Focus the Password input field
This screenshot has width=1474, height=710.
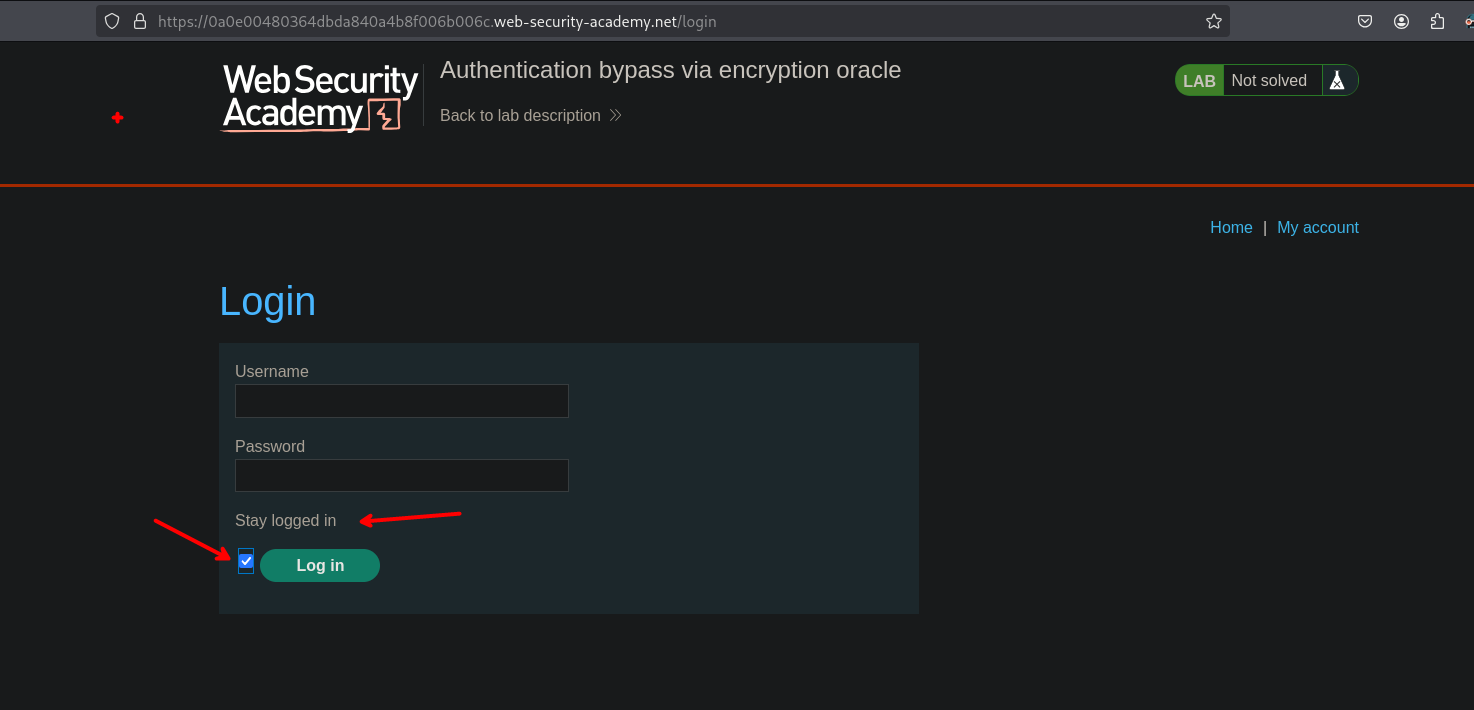pos(401,476)
